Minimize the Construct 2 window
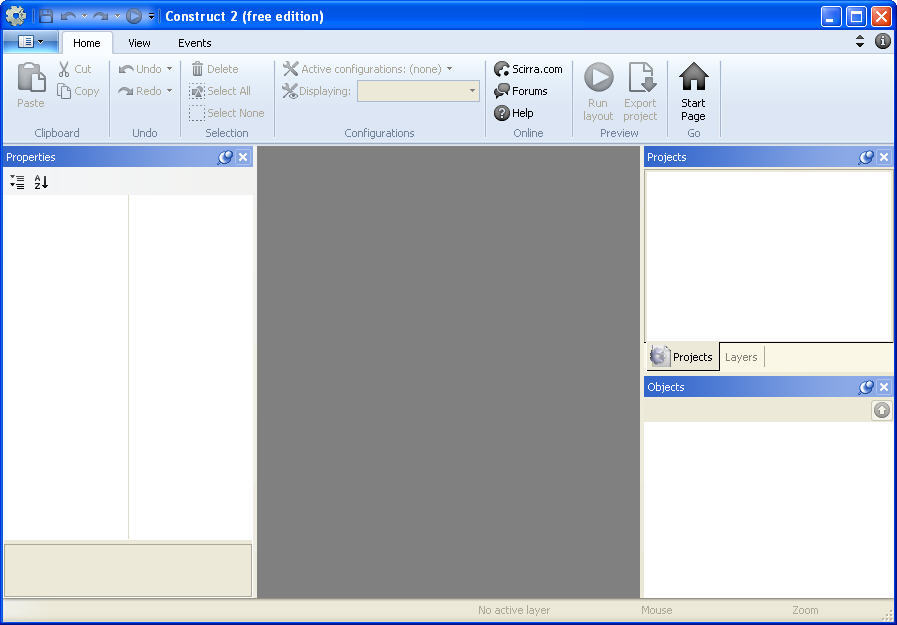 pyautogui.click(x=831, y=16)
